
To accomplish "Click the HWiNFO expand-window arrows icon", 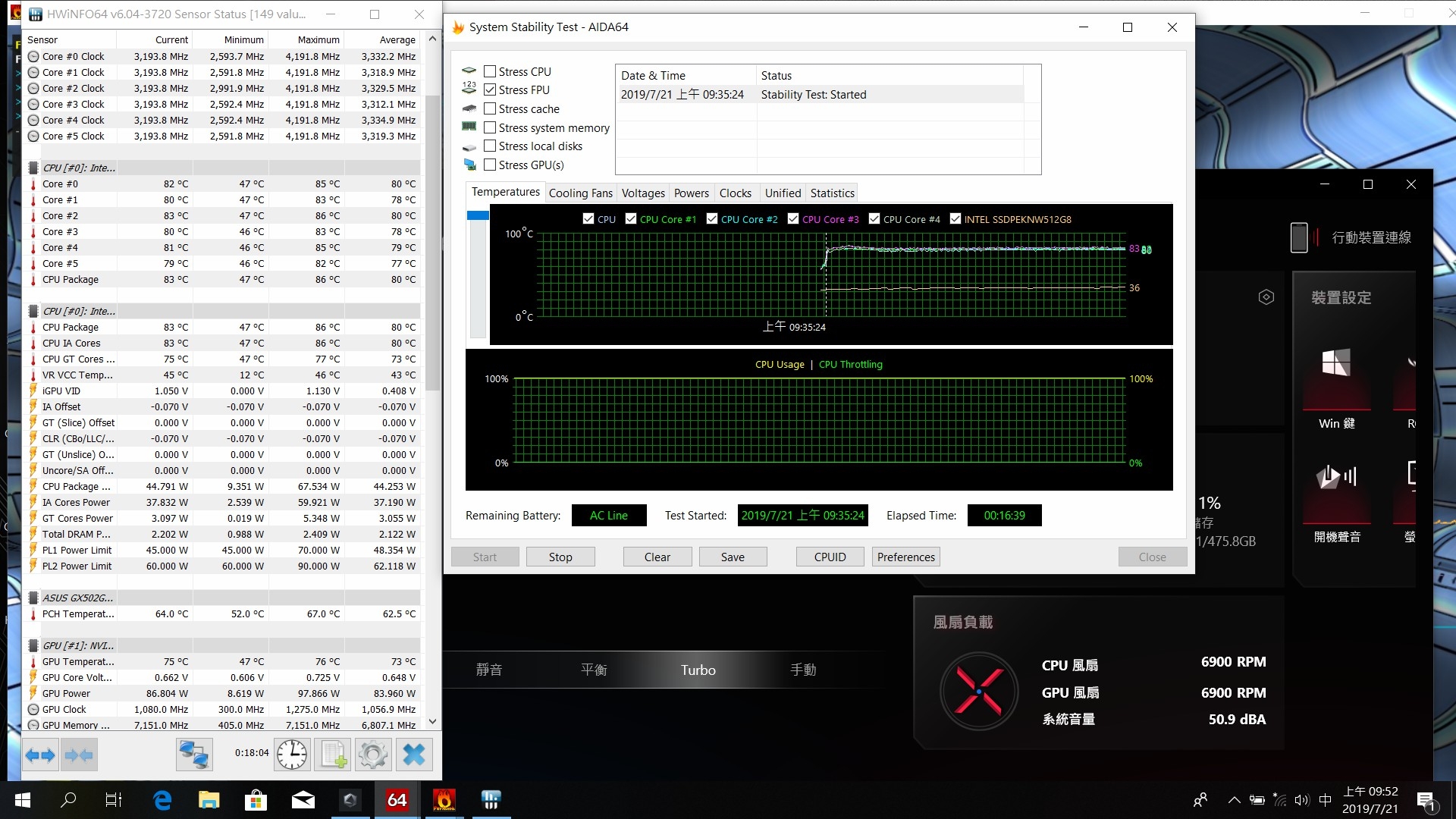I will pyautogui.click(x=40, y=755).
